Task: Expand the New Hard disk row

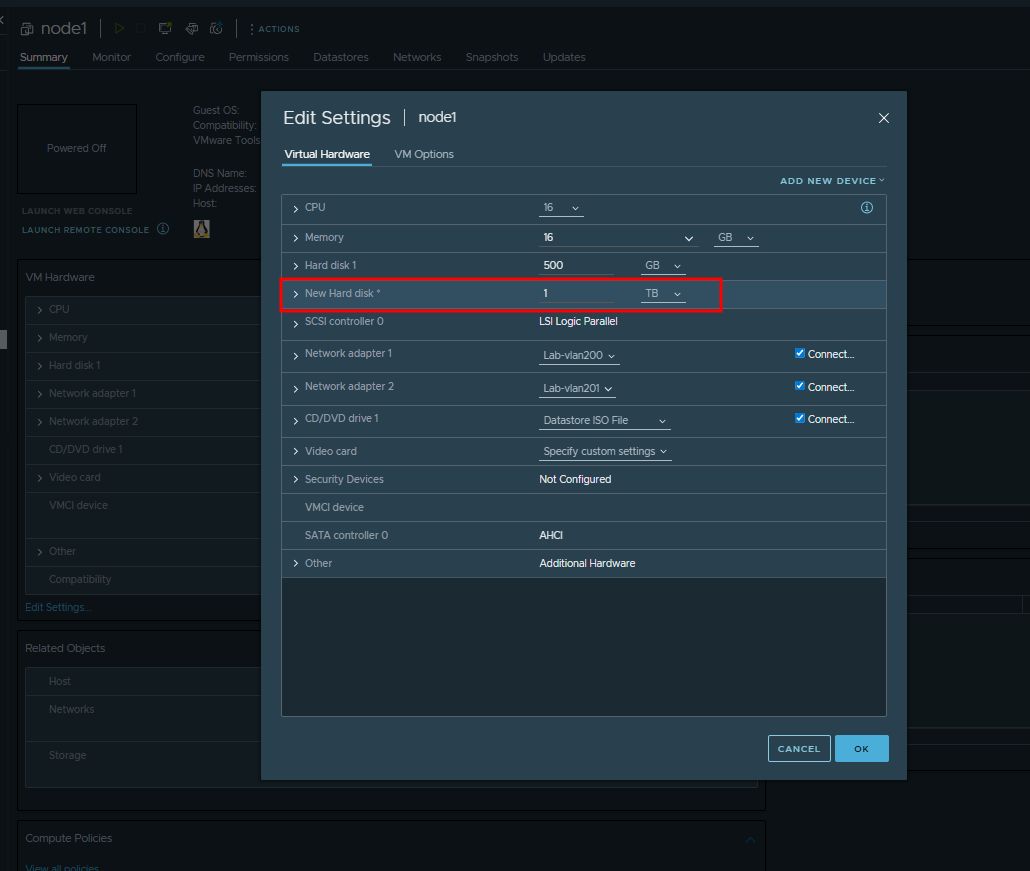Action: [296, 294]
